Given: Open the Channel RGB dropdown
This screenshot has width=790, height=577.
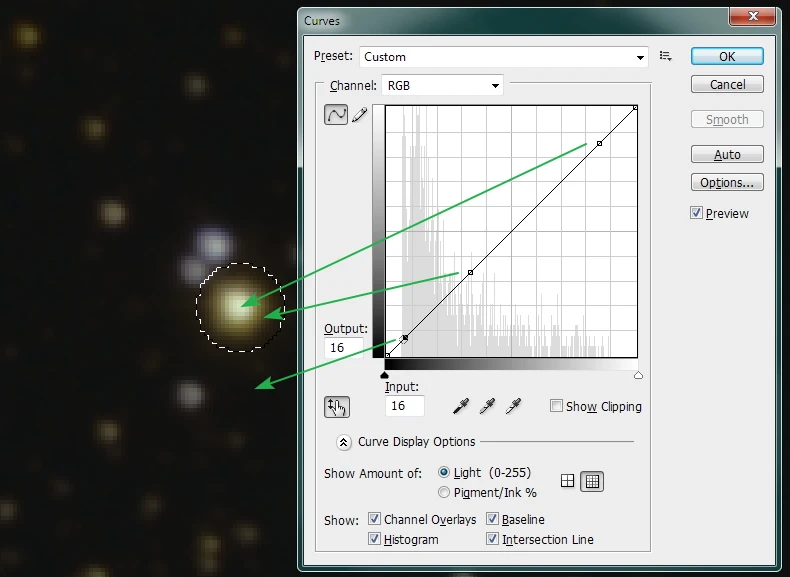Looking at the screenshot, I should [441, 86].
